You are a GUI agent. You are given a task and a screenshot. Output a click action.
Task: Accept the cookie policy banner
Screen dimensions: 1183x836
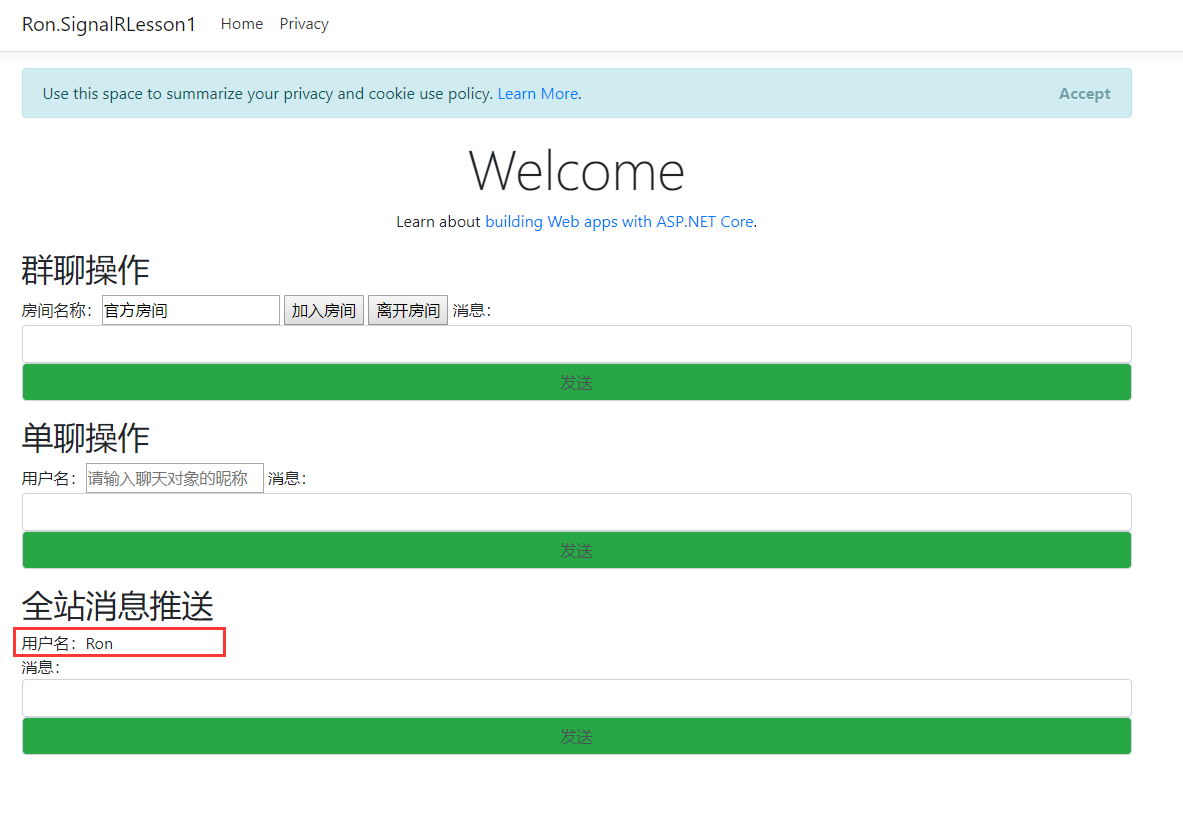coord(1084,94)
